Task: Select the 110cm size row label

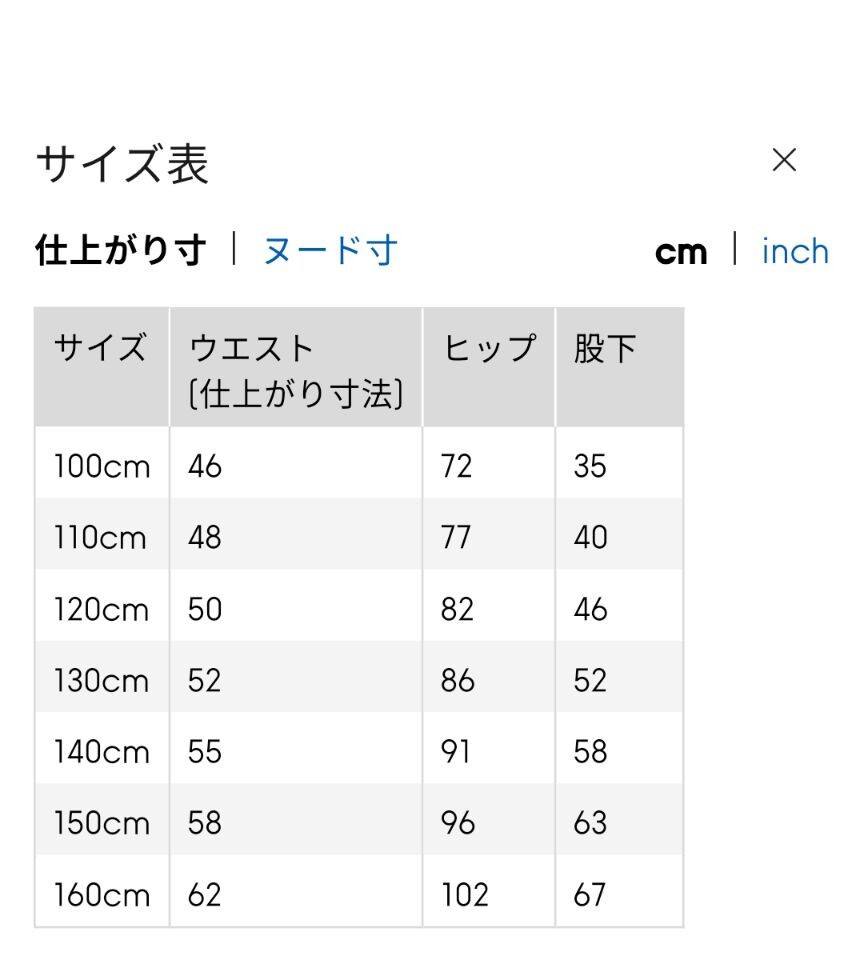Action: 100,538
